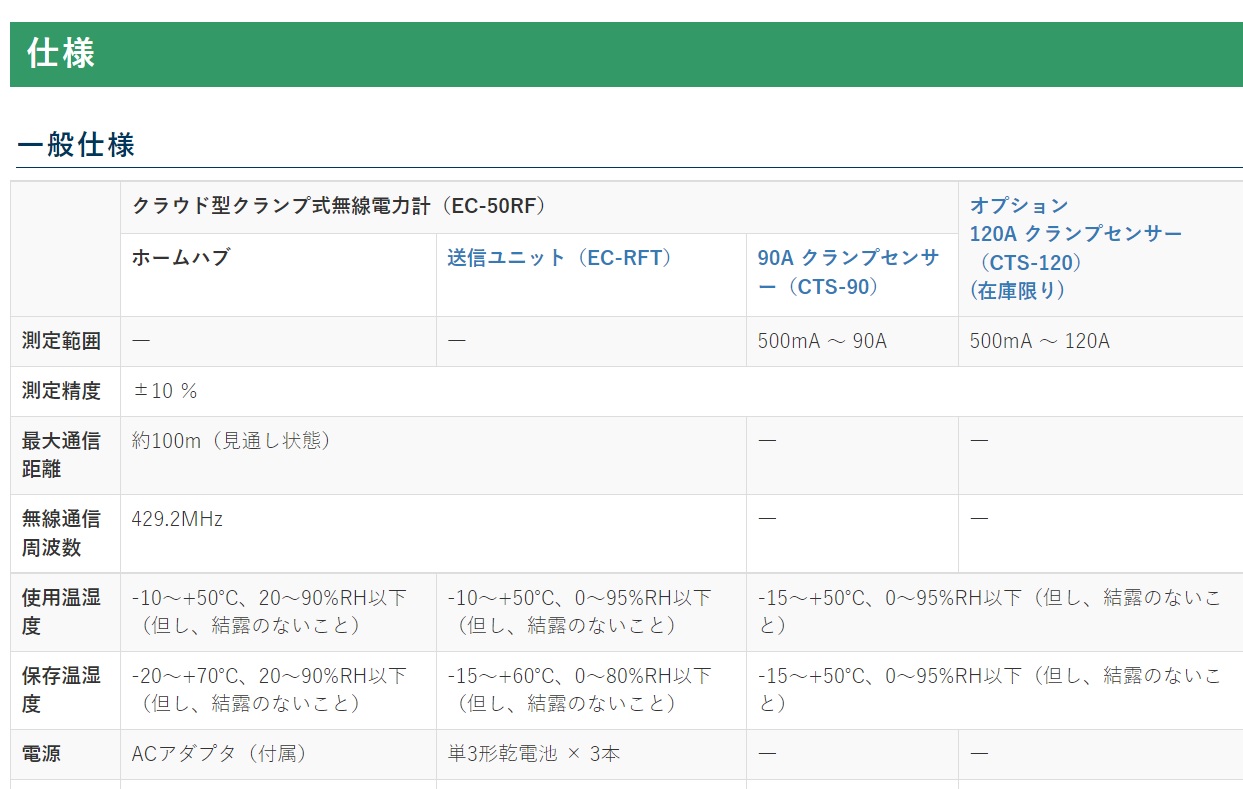Click the 測定精度 row label
The height and width of the screenshot is (789, 1243).
pyautogui.click(x=62, y=391)
